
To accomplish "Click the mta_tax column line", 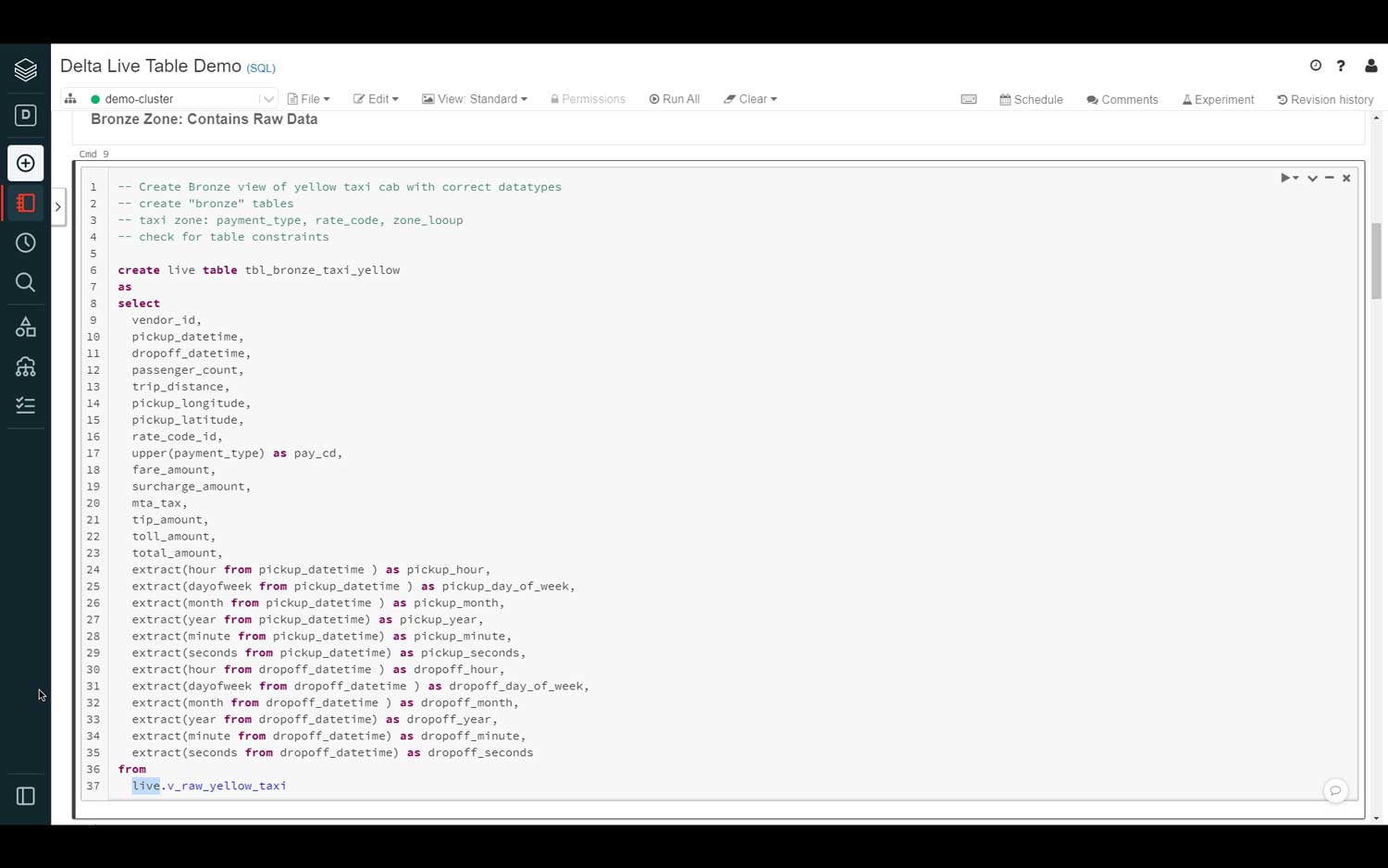I will [159, 503].
